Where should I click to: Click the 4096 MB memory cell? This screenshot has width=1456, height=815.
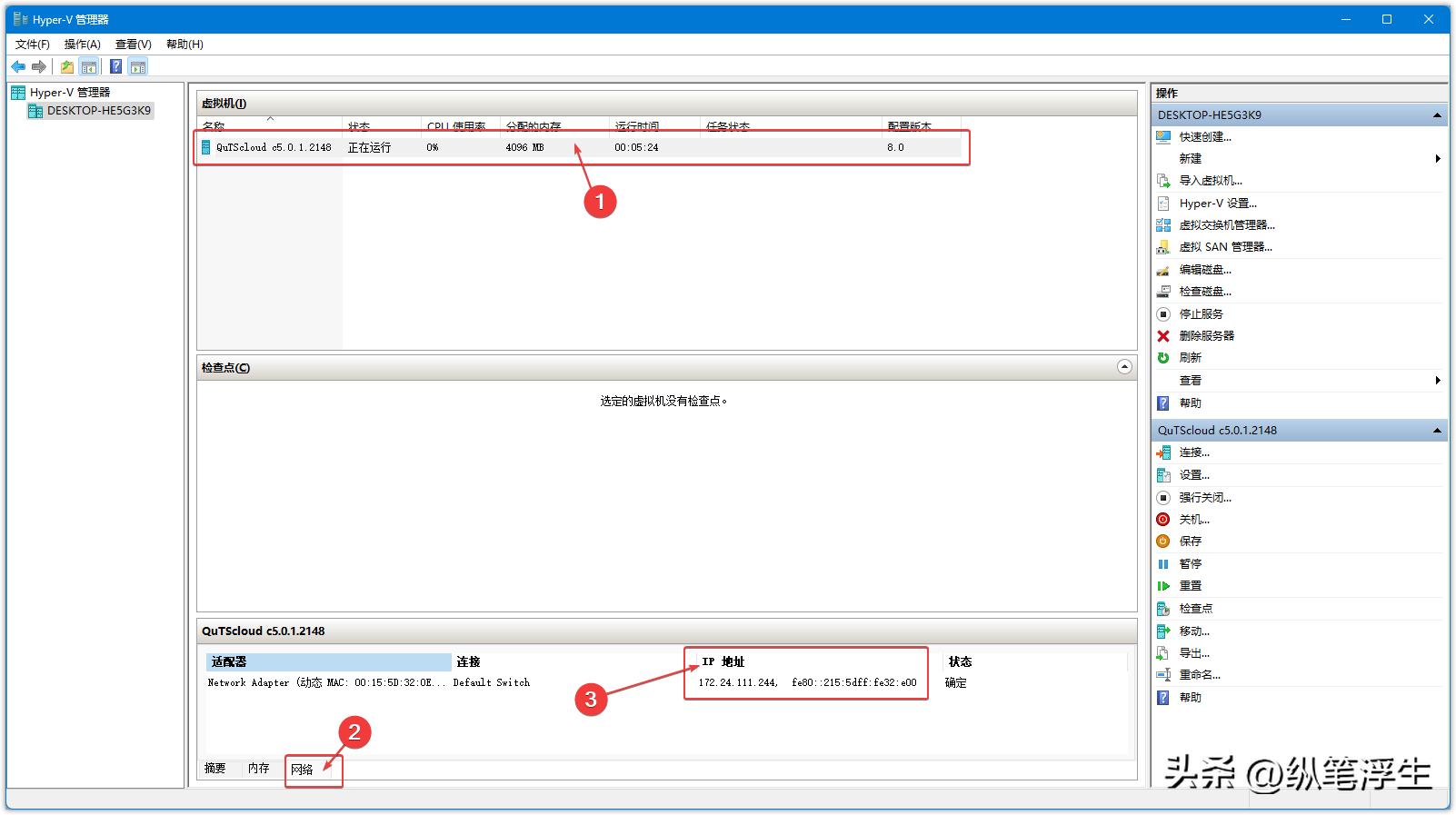coord(524,147)
